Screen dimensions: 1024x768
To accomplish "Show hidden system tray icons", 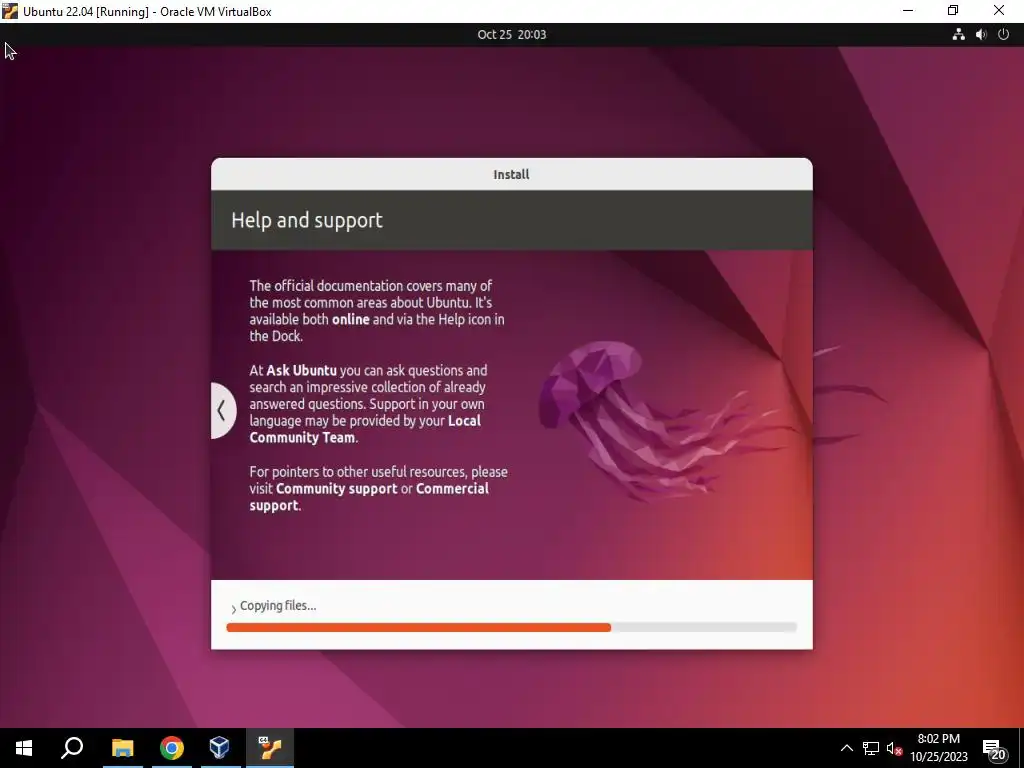I will [846, 748].
